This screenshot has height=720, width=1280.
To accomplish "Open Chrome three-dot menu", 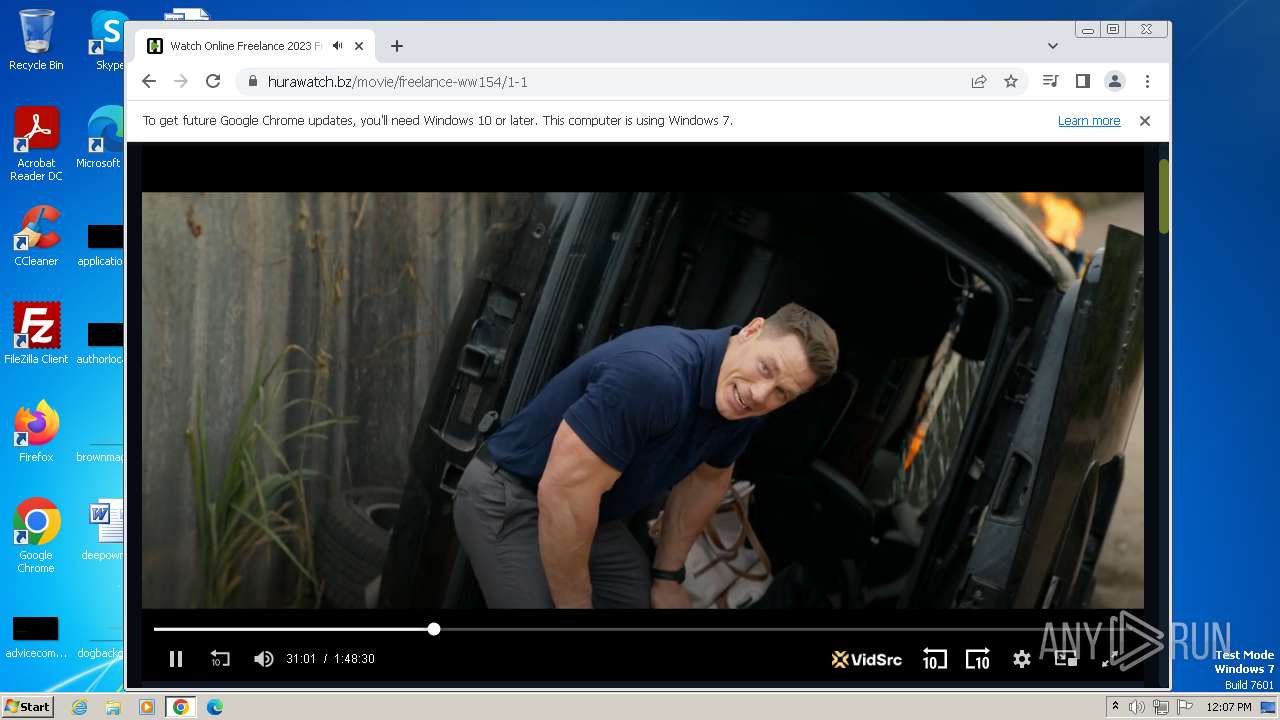I will pos(1147,82).
